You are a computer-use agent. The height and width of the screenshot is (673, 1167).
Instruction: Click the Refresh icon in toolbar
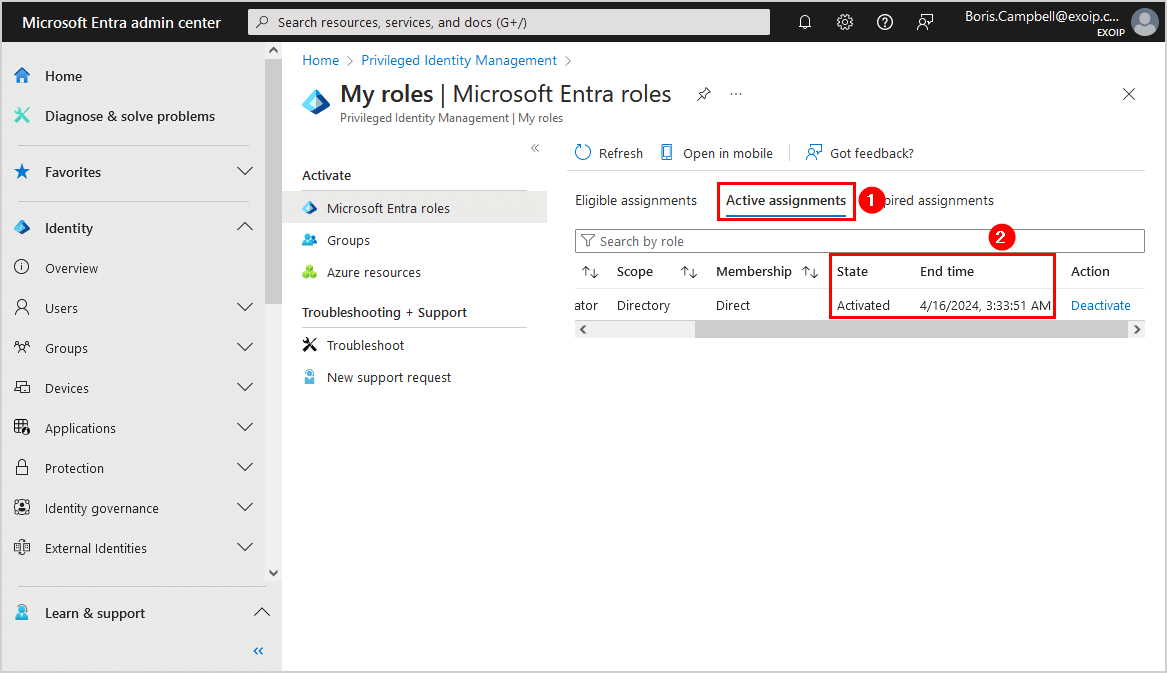click(x=584, y=153)
